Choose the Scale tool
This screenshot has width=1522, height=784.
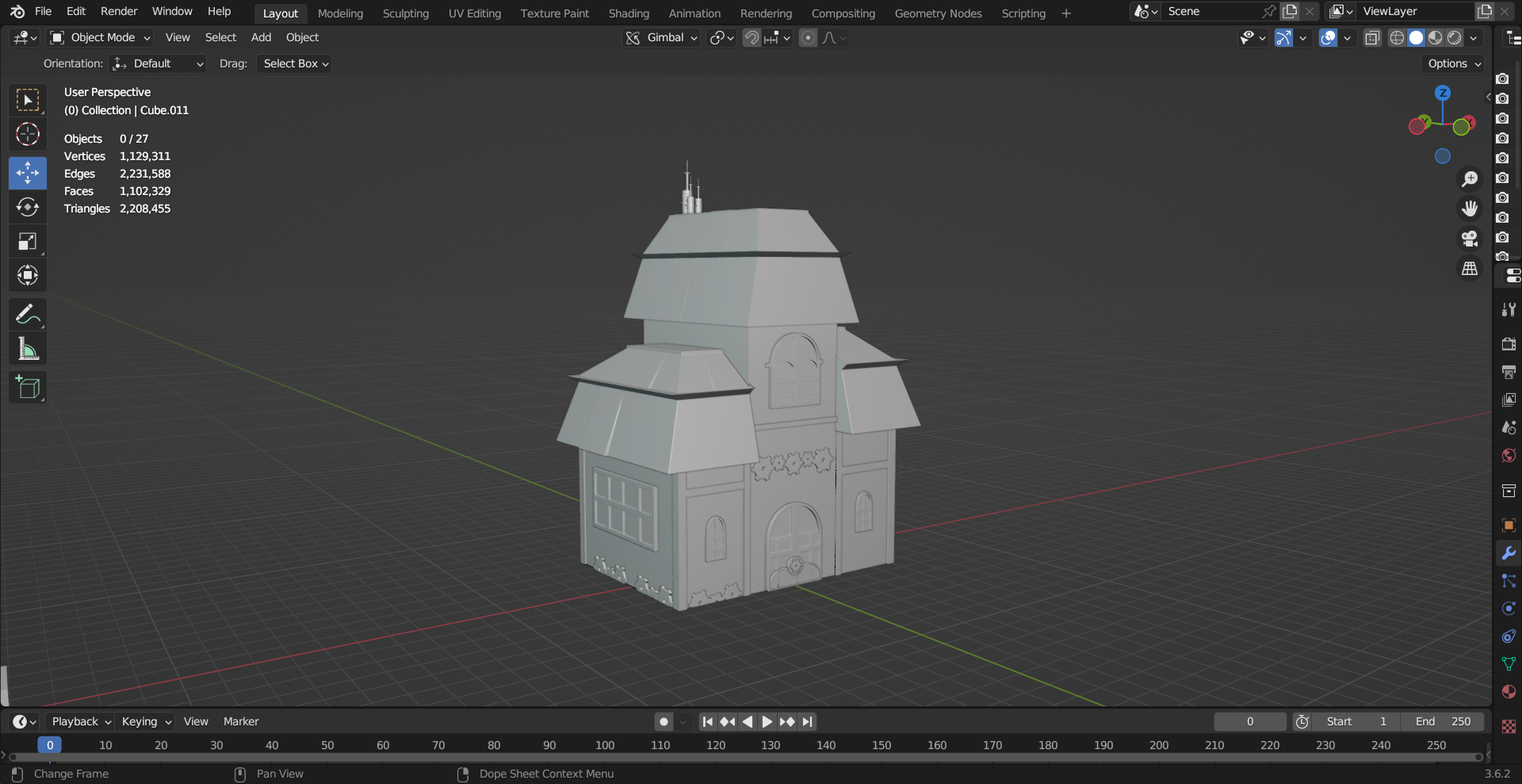click(x=28, y=241)
